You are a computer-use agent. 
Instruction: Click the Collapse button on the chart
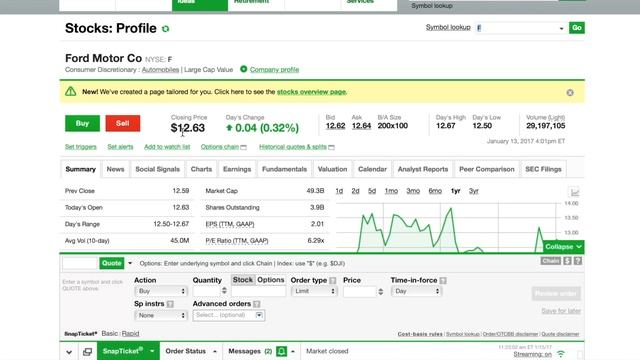(563, 247)
